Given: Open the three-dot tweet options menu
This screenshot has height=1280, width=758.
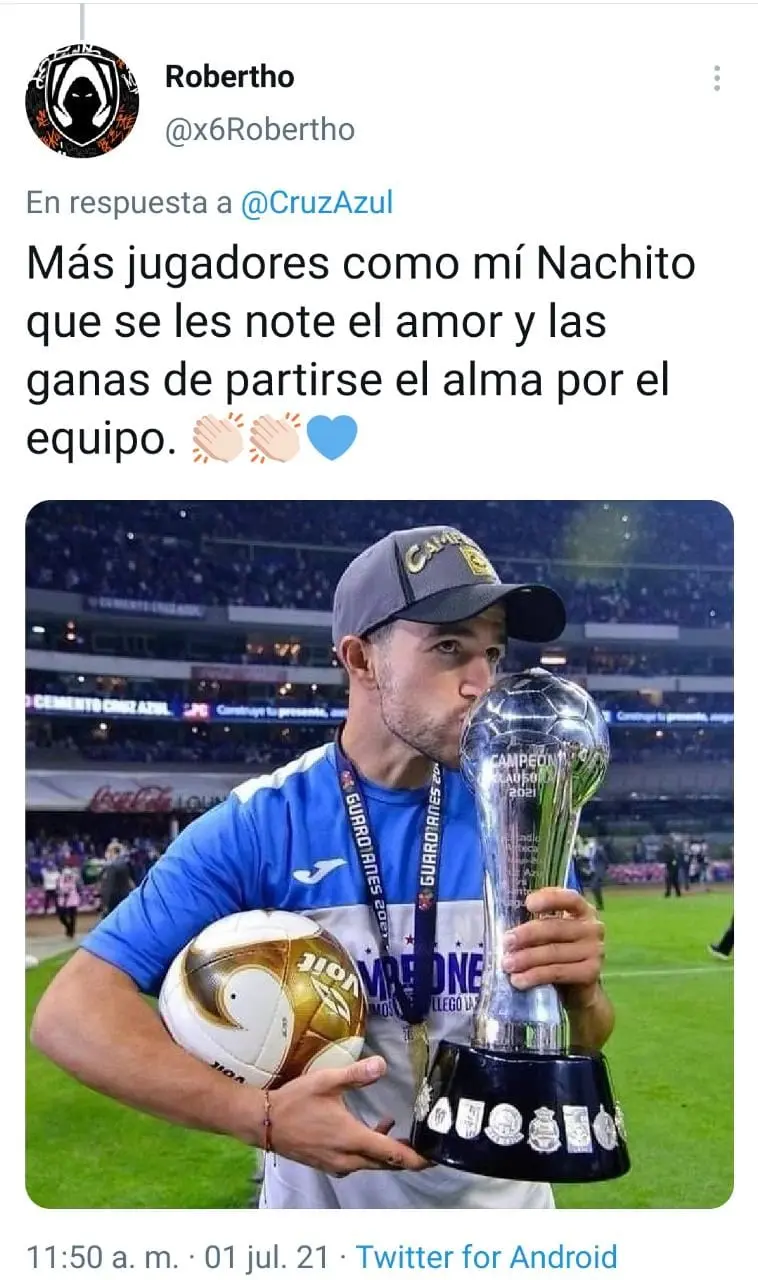Looking at the screenshot, I should (x=717, y=78).
